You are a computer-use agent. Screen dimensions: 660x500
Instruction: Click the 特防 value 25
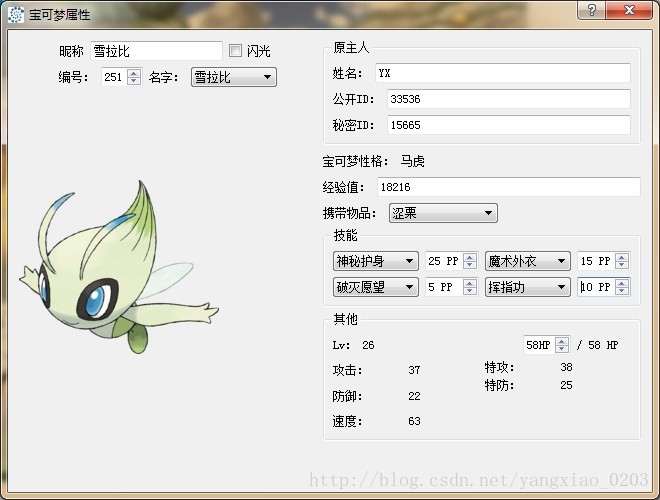click(x=566, y=385)
